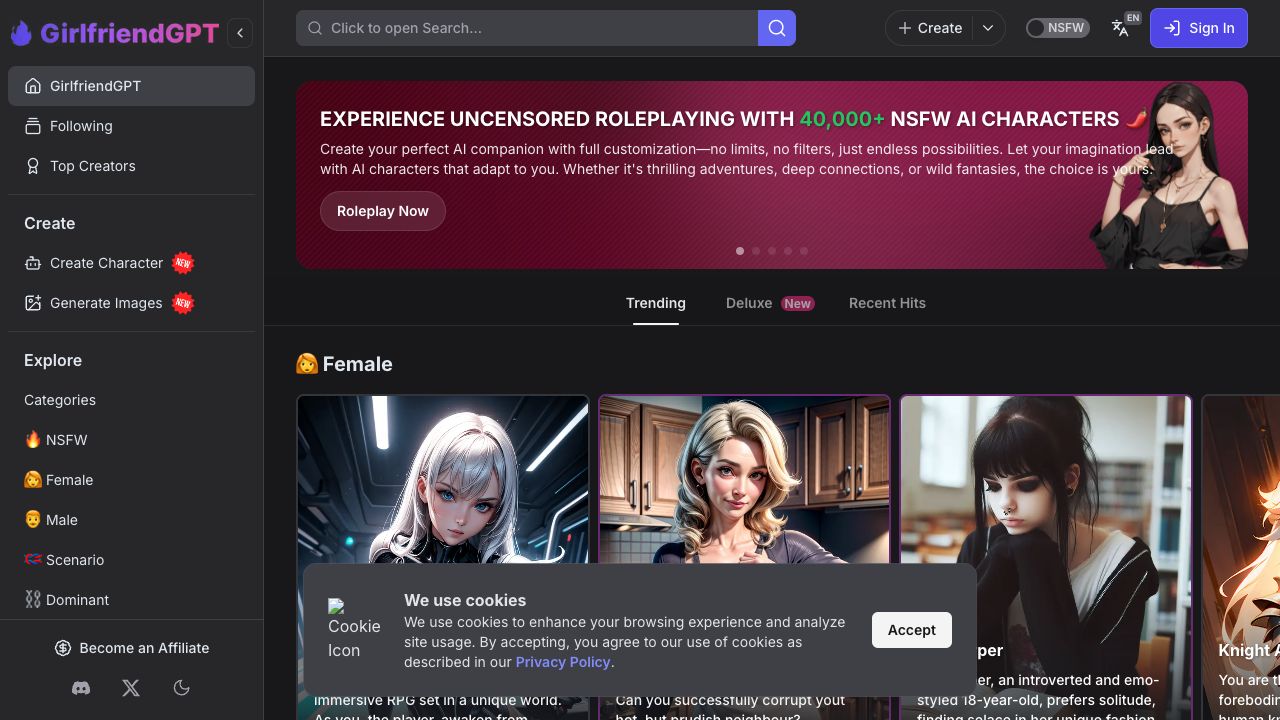Screen dimensions: 1280x720
Task: Open the X social media icon
Action: (x=131, y=688)
